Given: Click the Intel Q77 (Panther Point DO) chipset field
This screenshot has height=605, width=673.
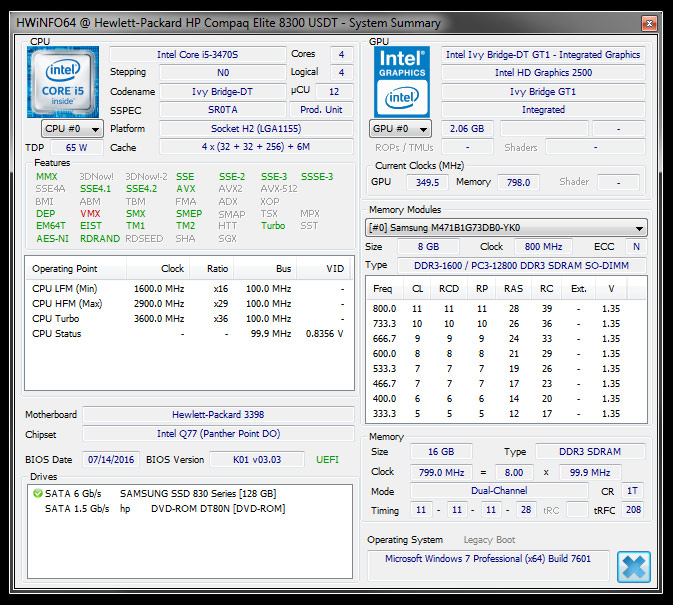Looking at the screenshot, I should click(x=218, y=434).
